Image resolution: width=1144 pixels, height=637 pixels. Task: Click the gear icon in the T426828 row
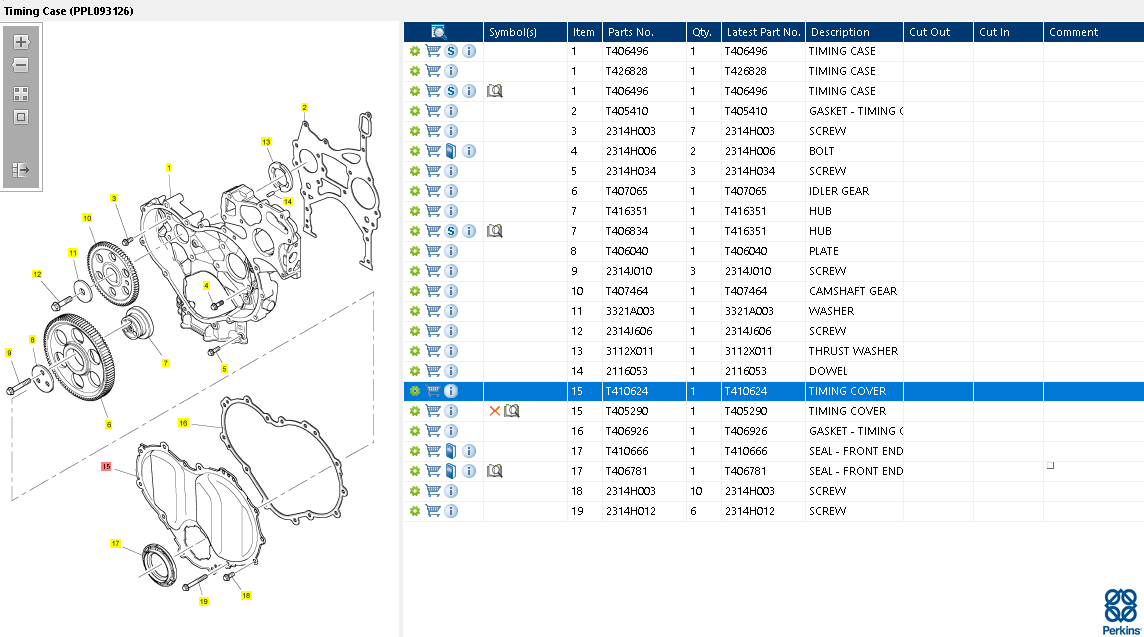click(x=414, y=72)
